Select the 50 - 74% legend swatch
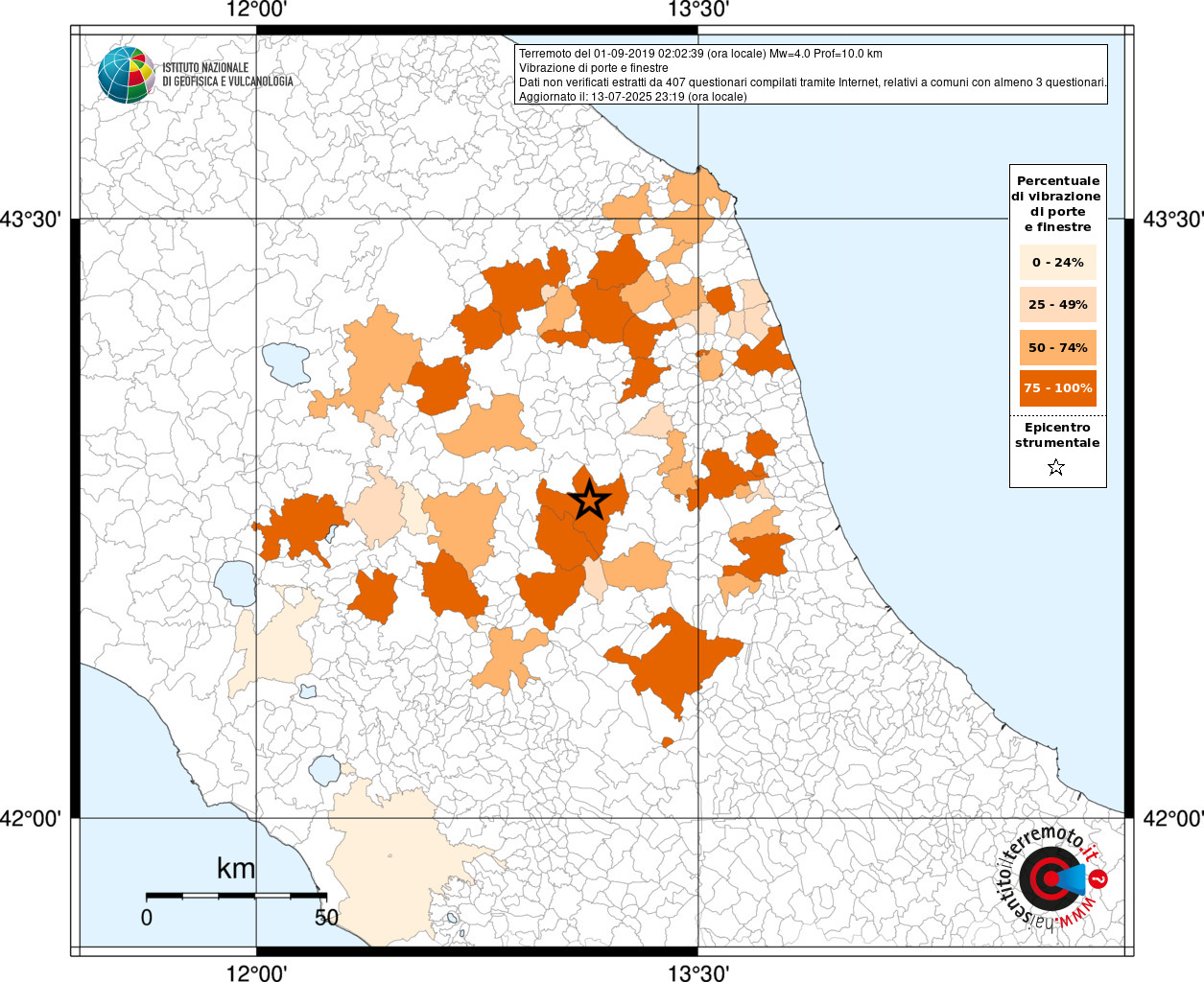The height and width of the screenshot is (982, 1204). pyautogui.click(x=1057, y=347)
